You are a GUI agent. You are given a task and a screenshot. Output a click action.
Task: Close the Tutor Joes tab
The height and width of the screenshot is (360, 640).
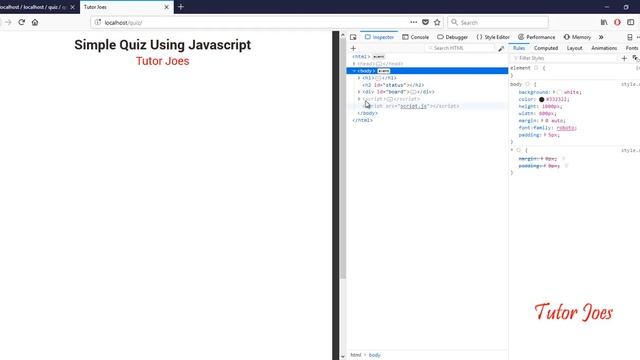(x=167, y=7)
